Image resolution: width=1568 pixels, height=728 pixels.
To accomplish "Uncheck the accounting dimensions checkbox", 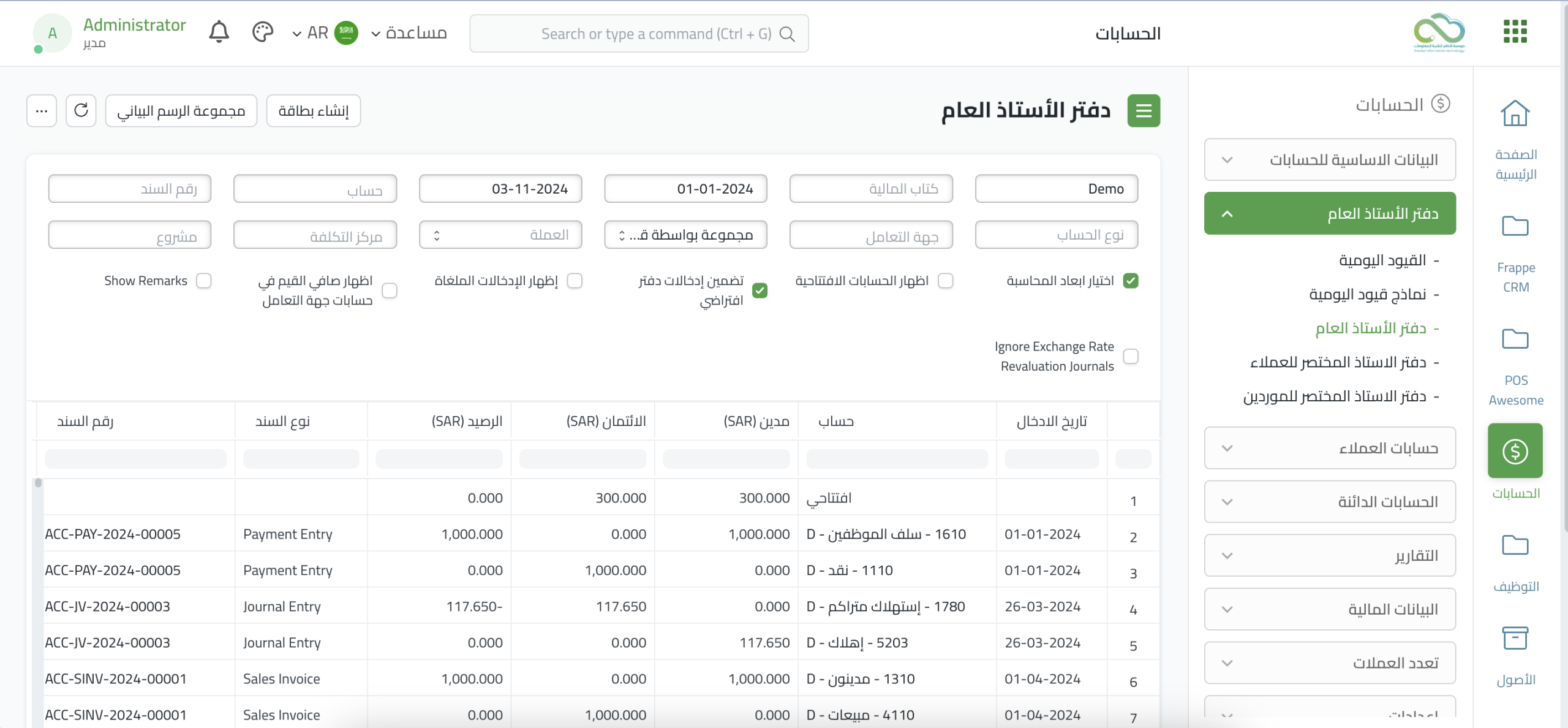I will point(1131,281).
